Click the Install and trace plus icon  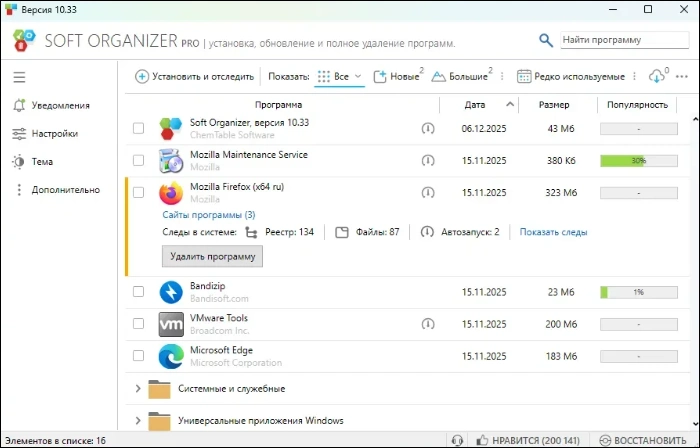click(142, 77)
